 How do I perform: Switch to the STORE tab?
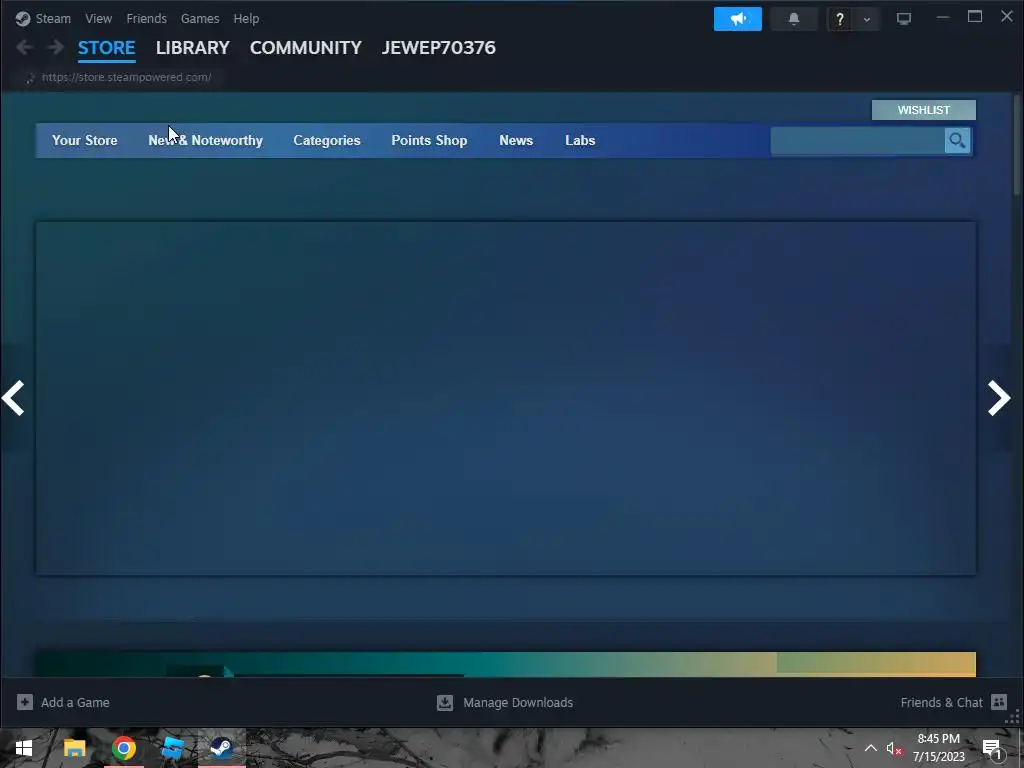click(106, 48)
